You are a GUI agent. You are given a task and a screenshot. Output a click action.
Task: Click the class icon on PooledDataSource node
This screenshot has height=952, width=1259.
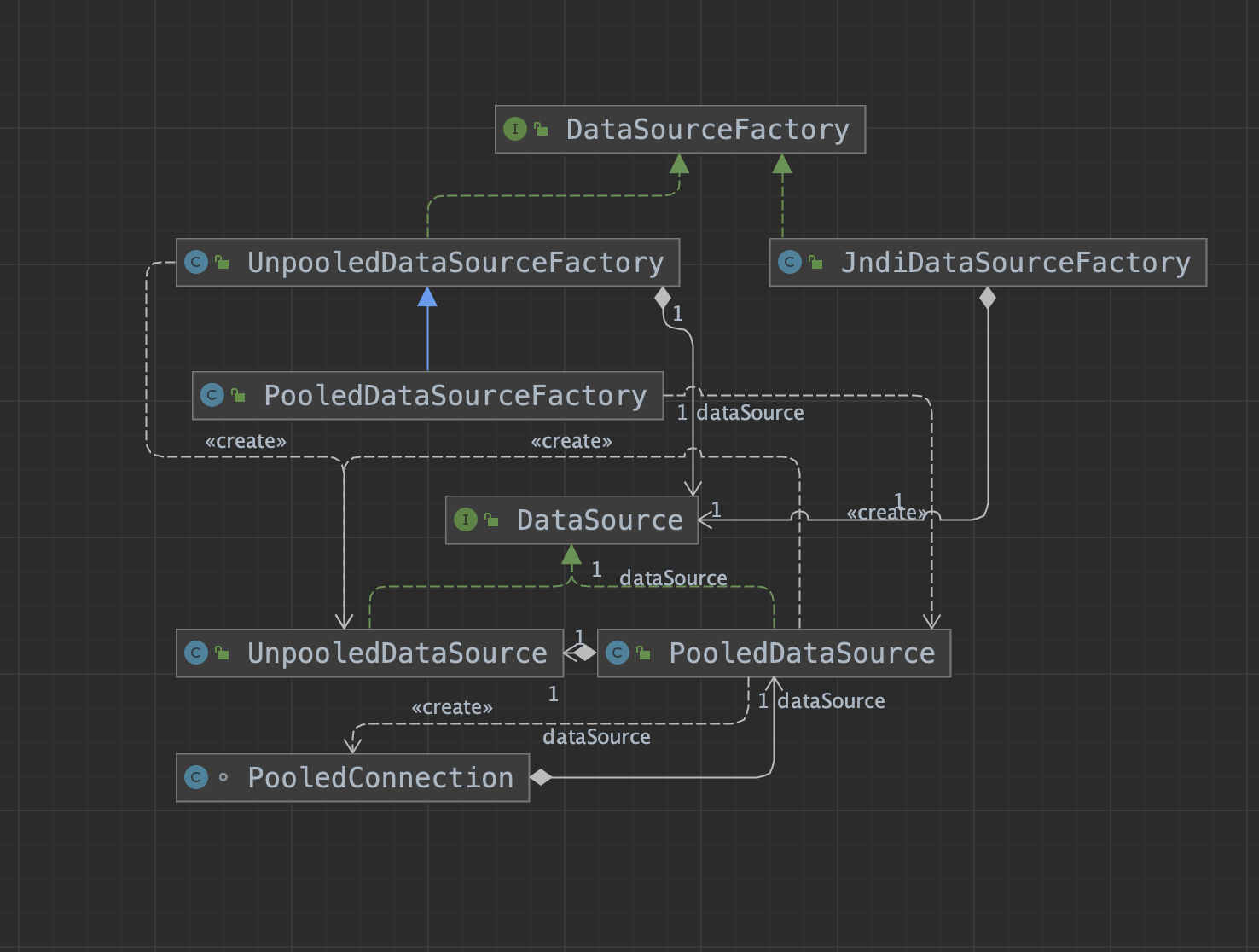pyautogui.click(x=618, y=653)
